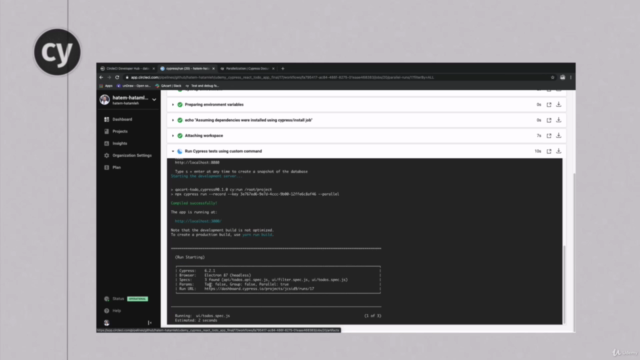Open a new browser tab
Viewport: 640px width, 360px height.
click(x=283, y=69)
